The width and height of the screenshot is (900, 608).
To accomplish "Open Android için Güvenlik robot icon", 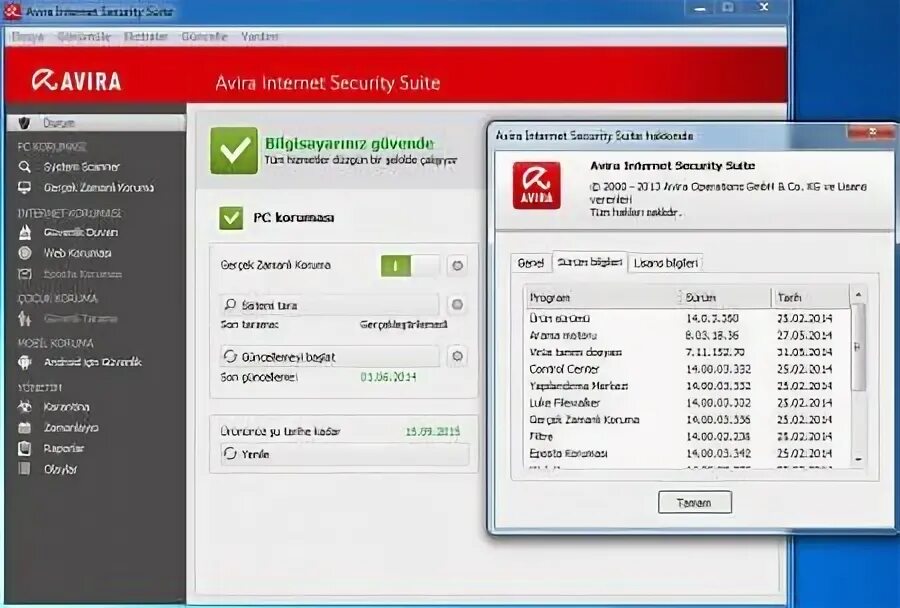I will (25, 362).
